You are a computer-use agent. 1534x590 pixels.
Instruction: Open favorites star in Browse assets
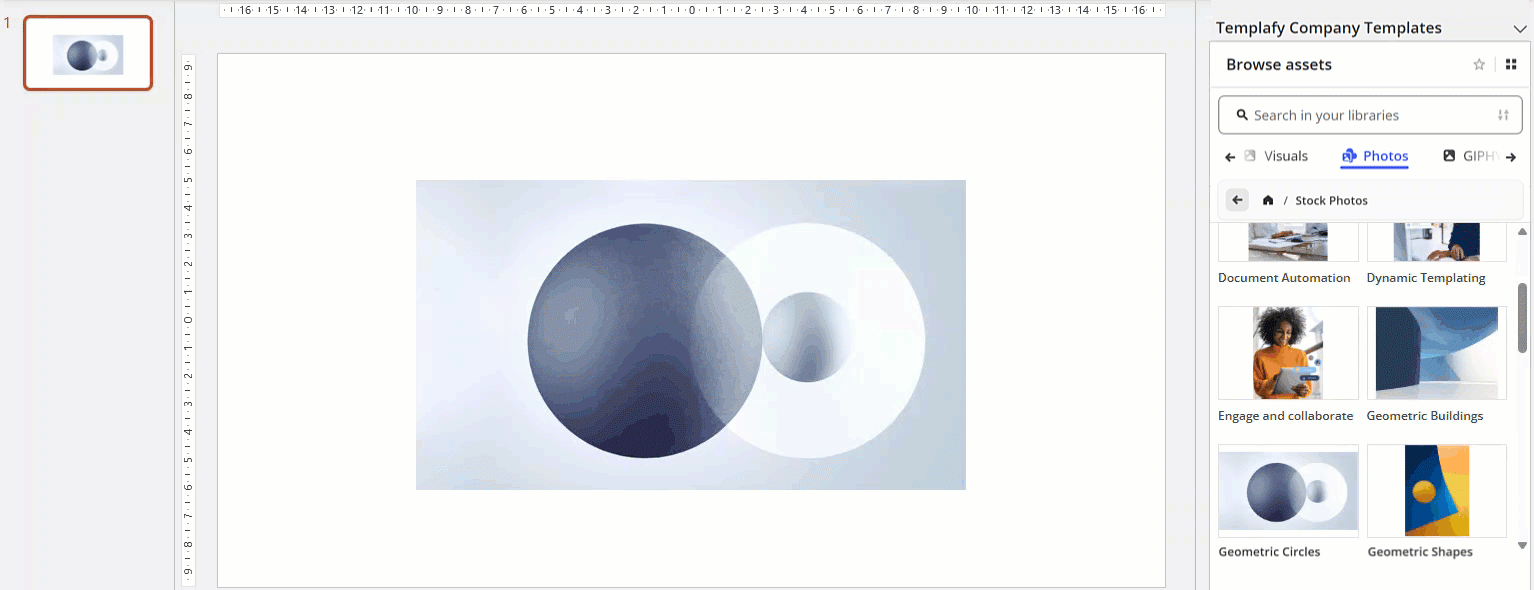click(1479, 64)
